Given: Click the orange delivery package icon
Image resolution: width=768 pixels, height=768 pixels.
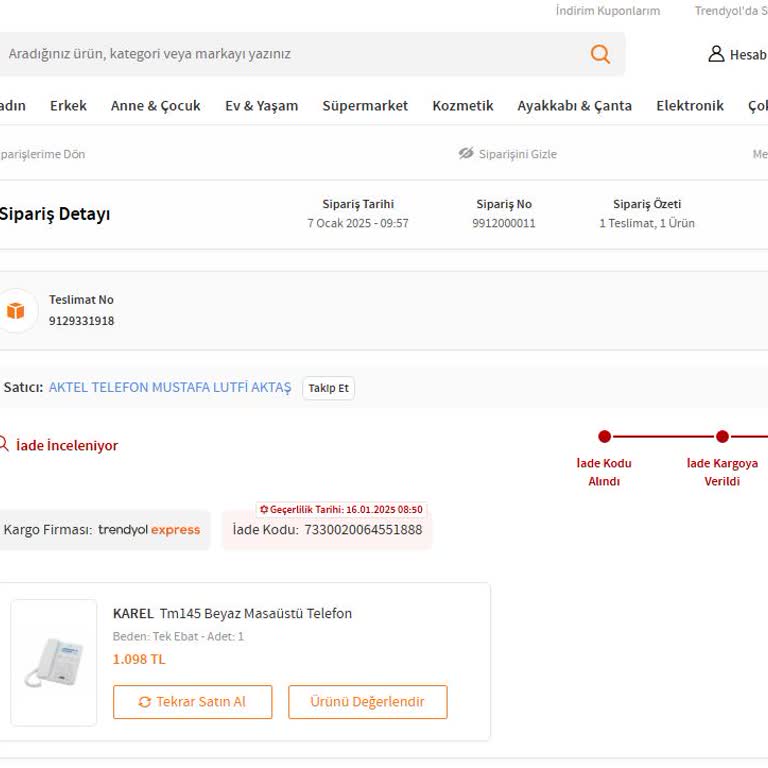Looking at the screenshot, I should 15,311.
